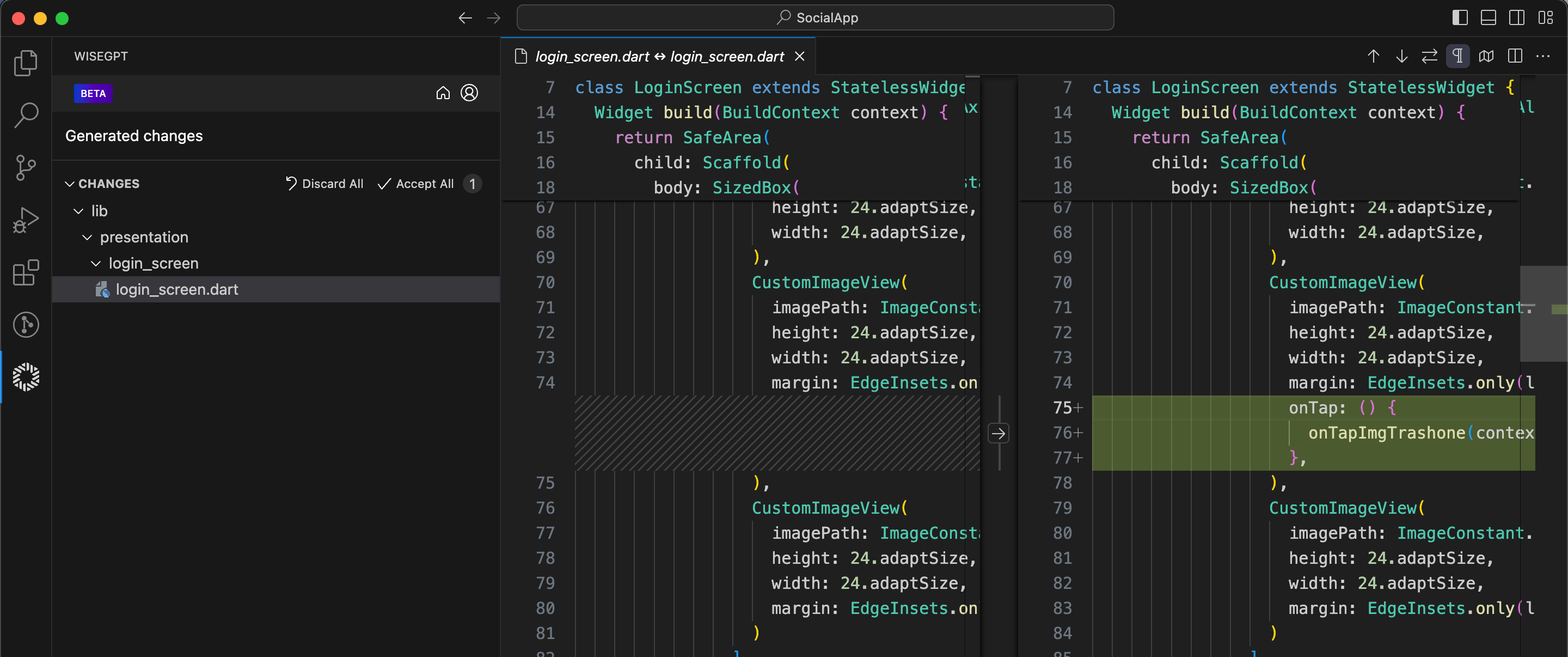This screenshot has width=1568, height=657.
Task: Swap left and right diff sides
Action: click(1429, 56)
